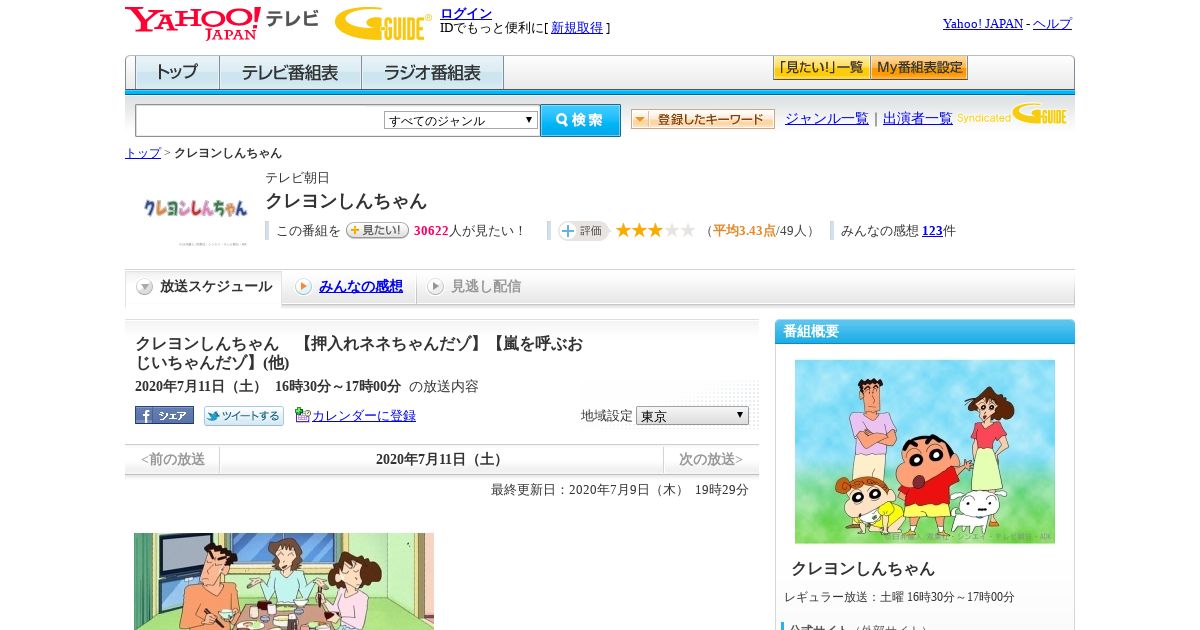Expand the 登録したキーワード dropdown
Viewport: 1200px width, 630px height.
point(703,119)
